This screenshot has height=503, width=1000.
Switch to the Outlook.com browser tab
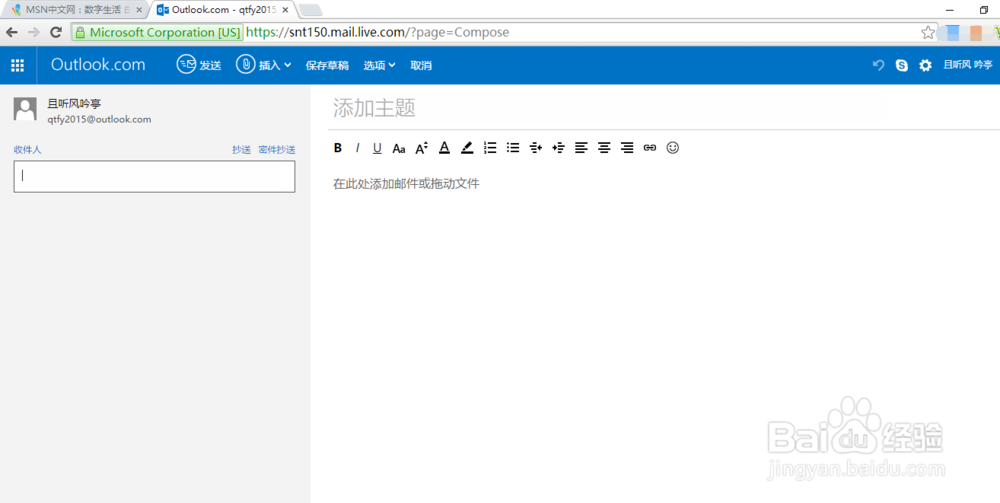[x=223, y=10]
